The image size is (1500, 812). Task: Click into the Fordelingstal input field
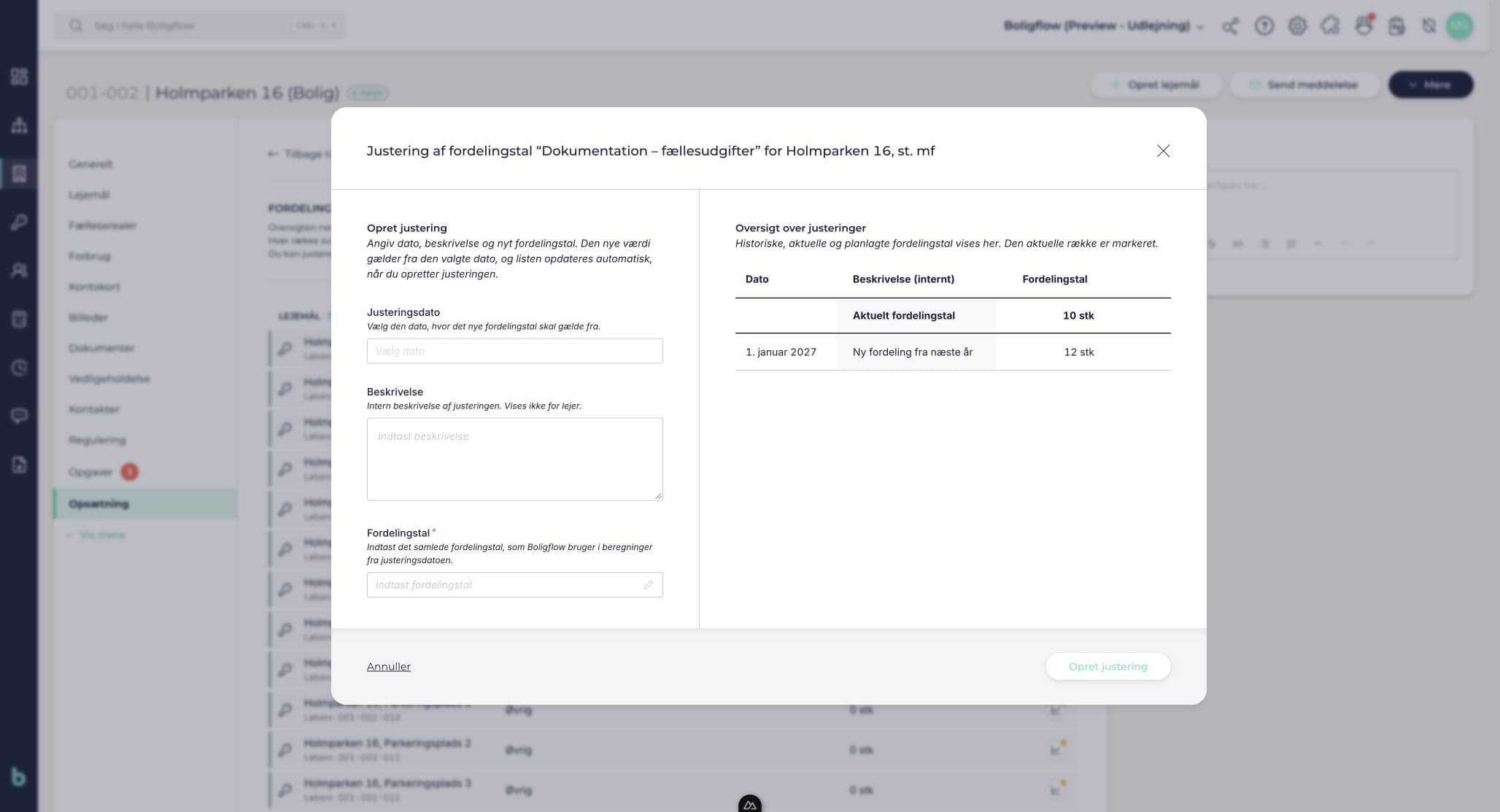click(514, 584)
